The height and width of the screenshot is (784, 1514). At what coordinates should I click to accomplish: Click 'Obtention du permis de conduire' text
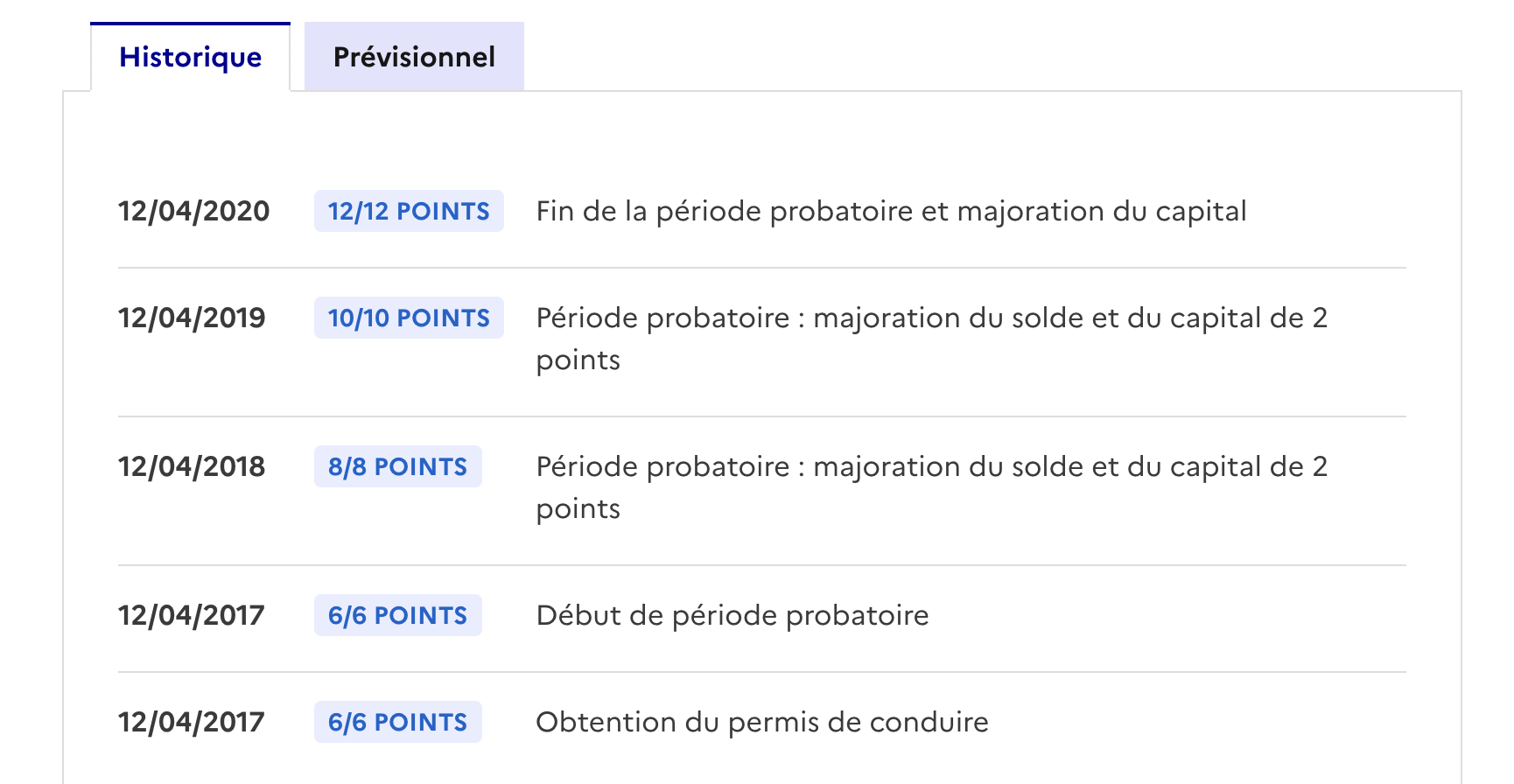coord(762,722)
